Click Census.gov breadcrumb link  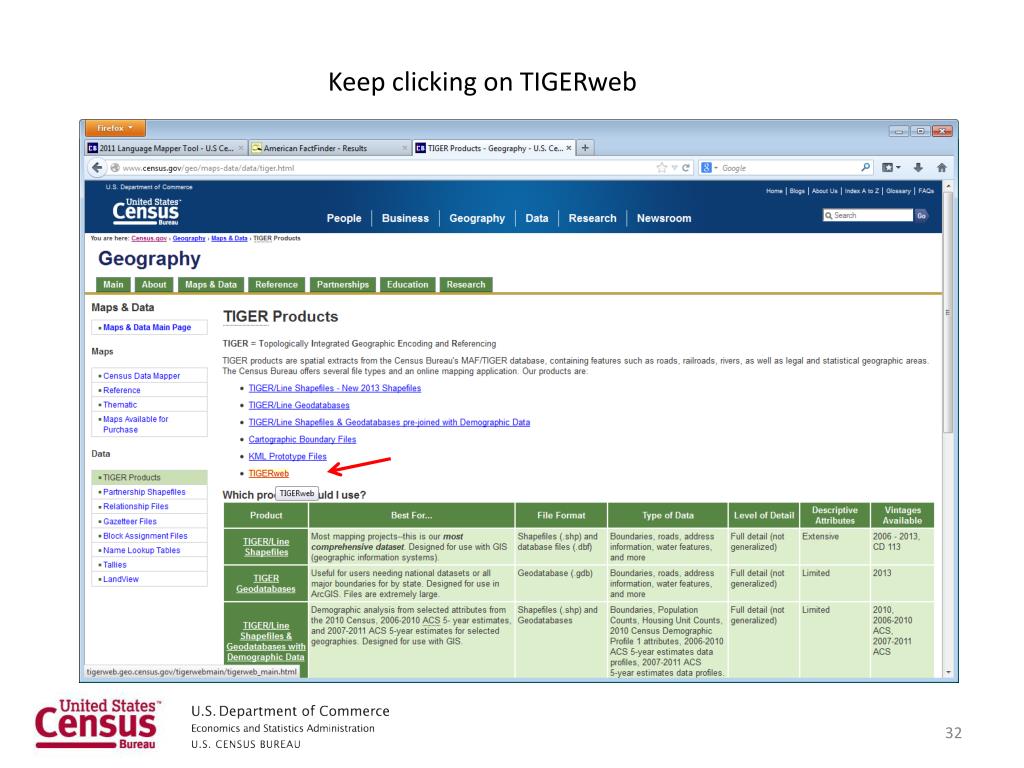coord(149,238)
